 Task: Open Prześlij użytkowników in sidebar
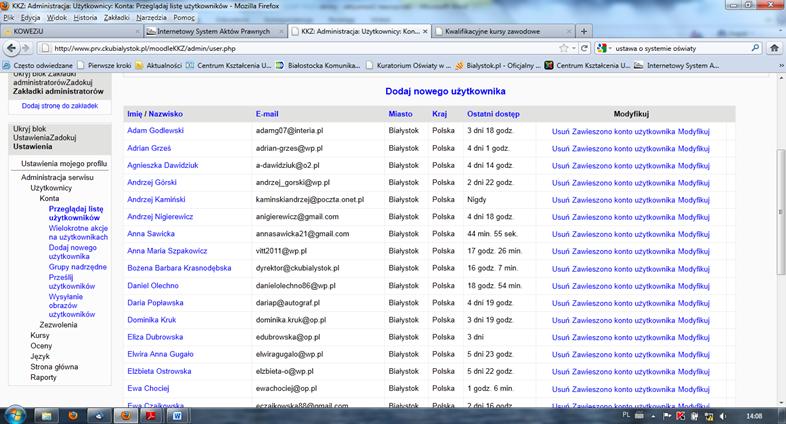point(72,282)
